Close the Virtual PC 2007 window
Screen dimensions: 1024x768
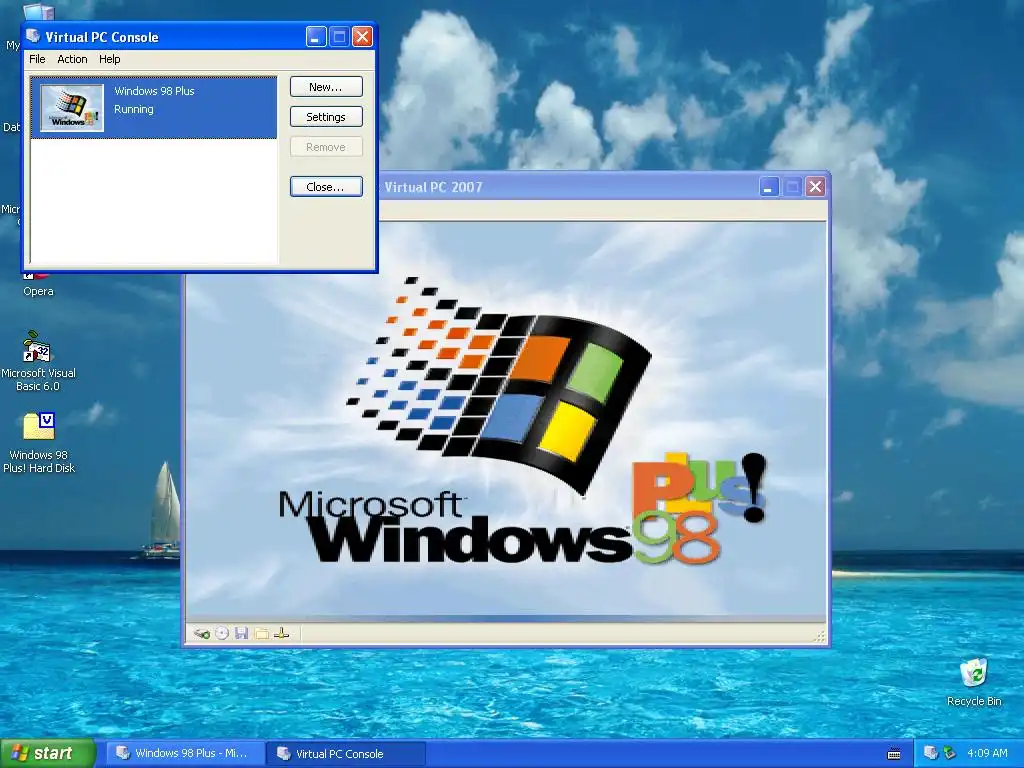(815, 187)
